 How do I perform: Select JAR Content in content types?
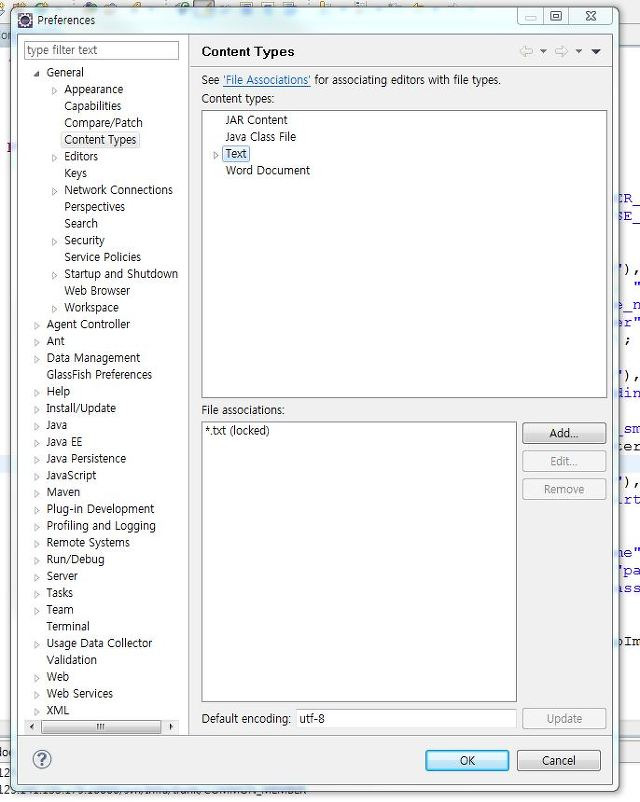pyautogui.click(x=256, y=120)
